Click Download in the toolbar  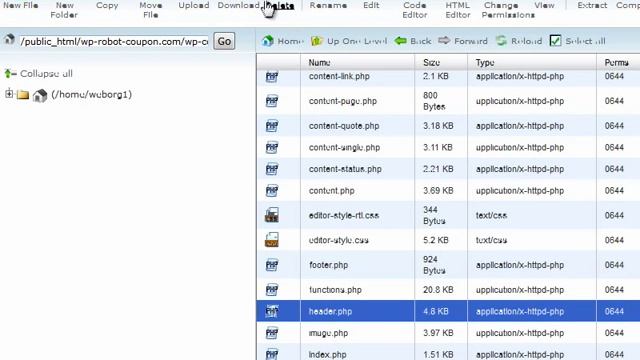(238, 5)
